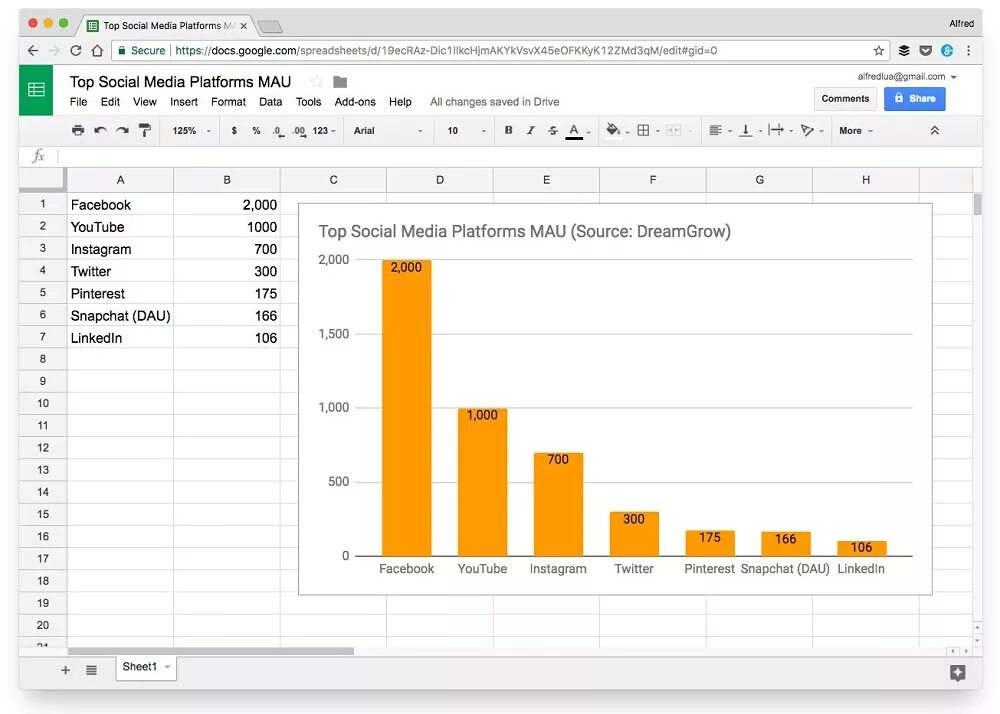1000x714 pixels.
Task: Open the Data menu
Action: click(270, 102)
